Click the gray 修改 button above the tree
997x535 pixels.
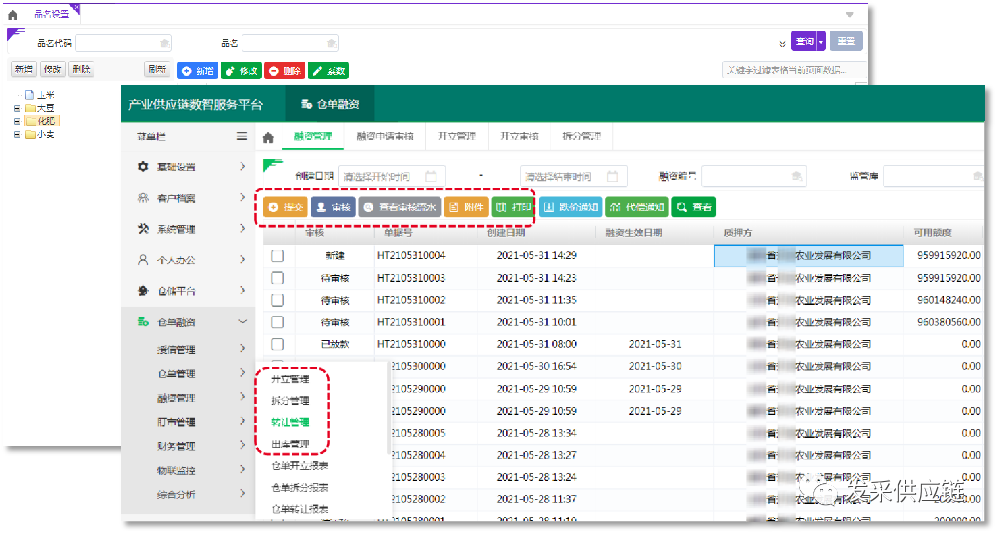pyautogui.click(x=53, y=69)
